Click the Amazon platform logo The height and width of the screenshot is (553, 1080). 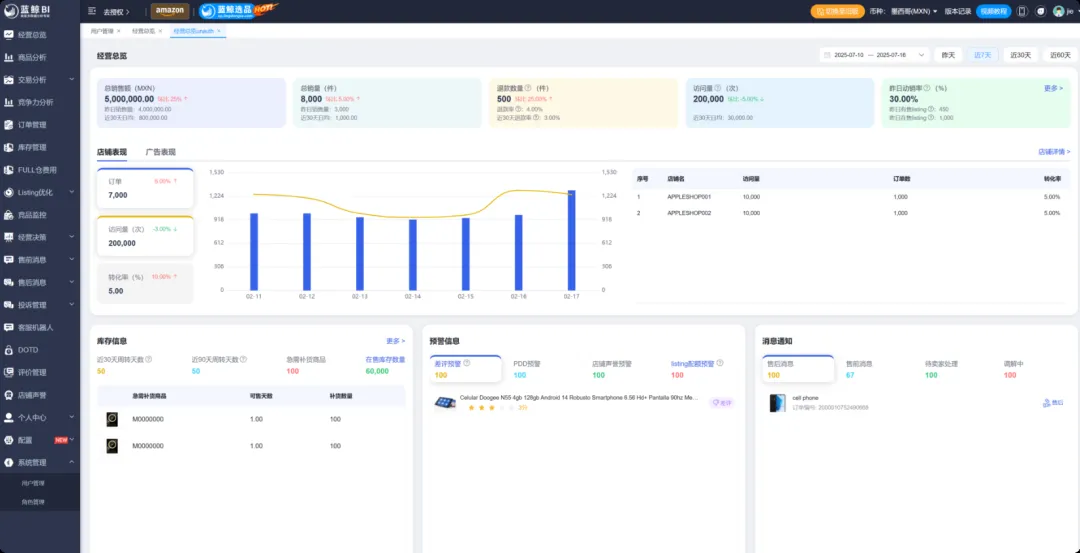pyautogui.click(x=169, y=11)
